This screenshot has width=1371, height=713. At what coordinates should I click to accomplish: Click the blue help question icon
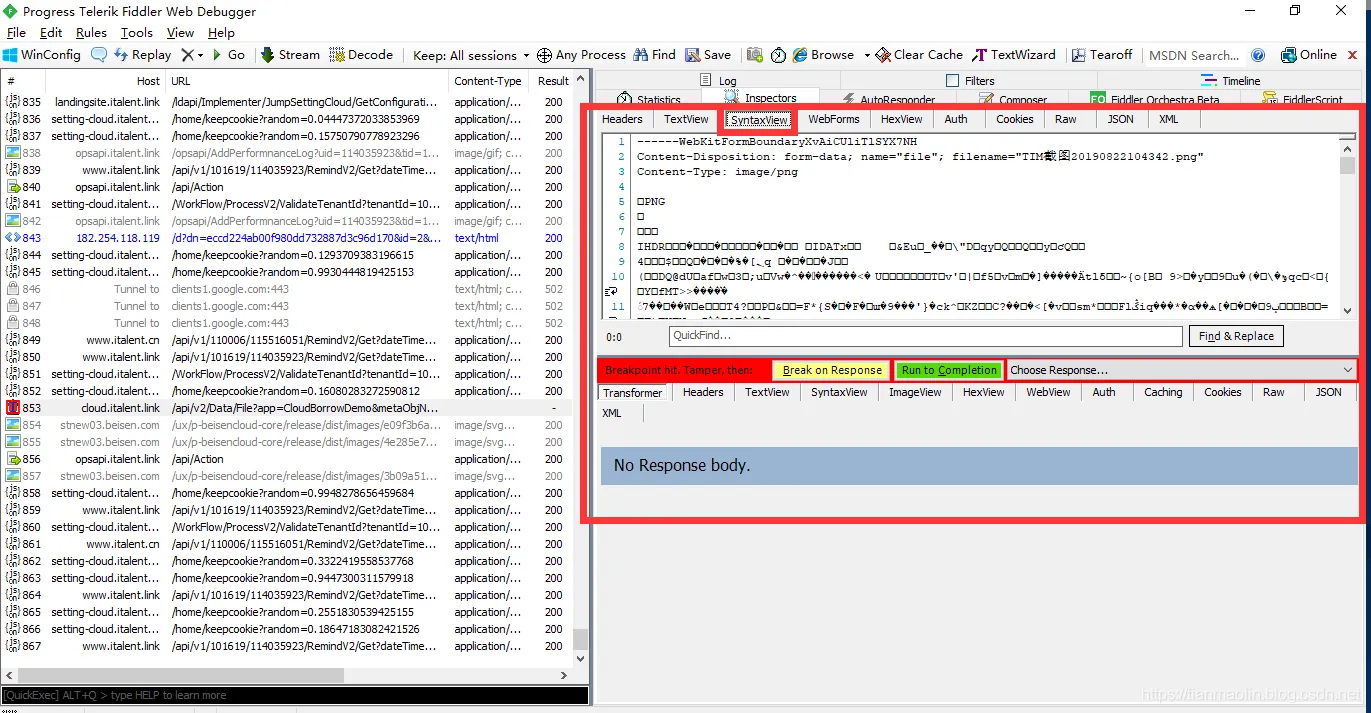tap(1258, 55)
